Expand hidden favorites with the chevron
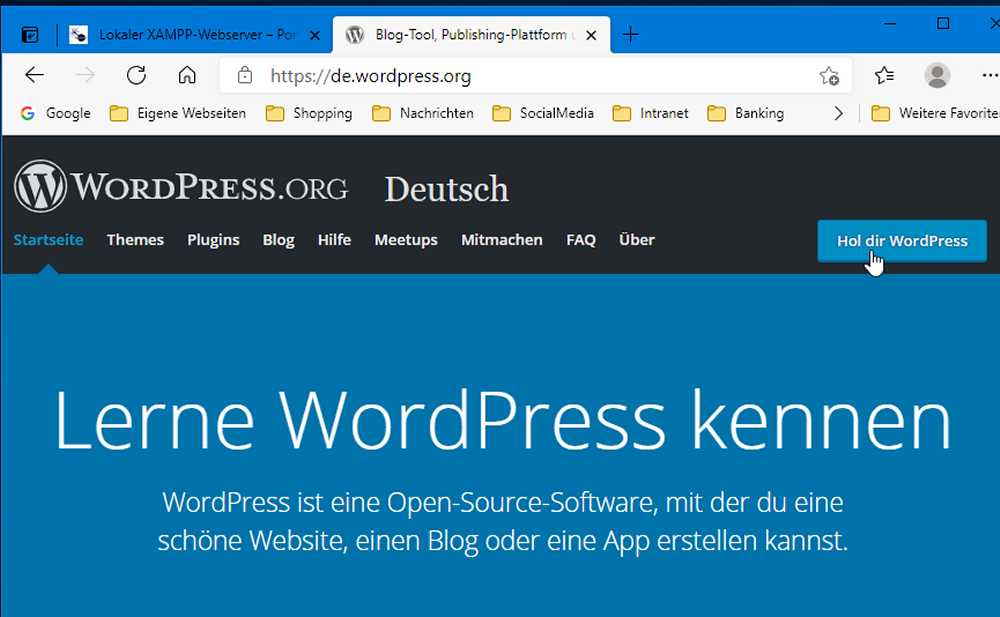This screenshot has height=617, width=1000. [838, 114]
